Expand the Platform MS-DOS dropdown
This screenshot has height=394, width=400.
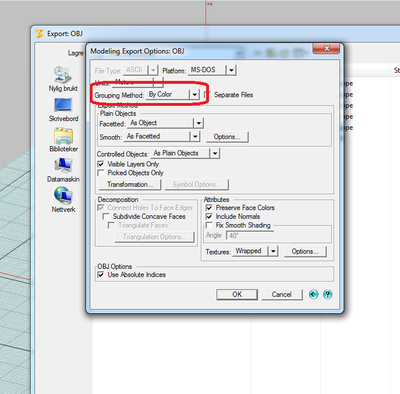(x=231, y=70)
